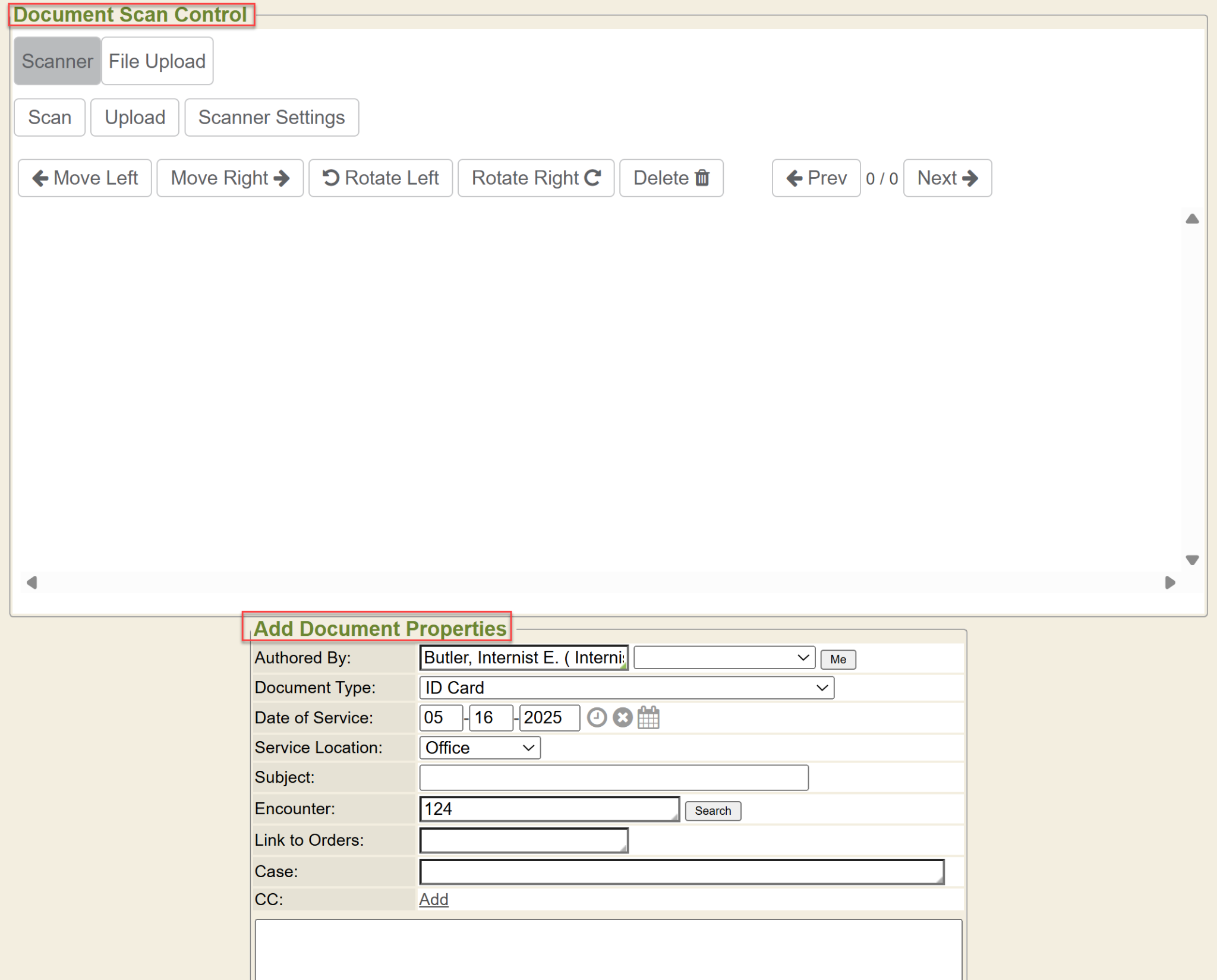This screenshot has height=980, width=1217.
Task: Click Move Right arrow button
Action: click(230, 178)
